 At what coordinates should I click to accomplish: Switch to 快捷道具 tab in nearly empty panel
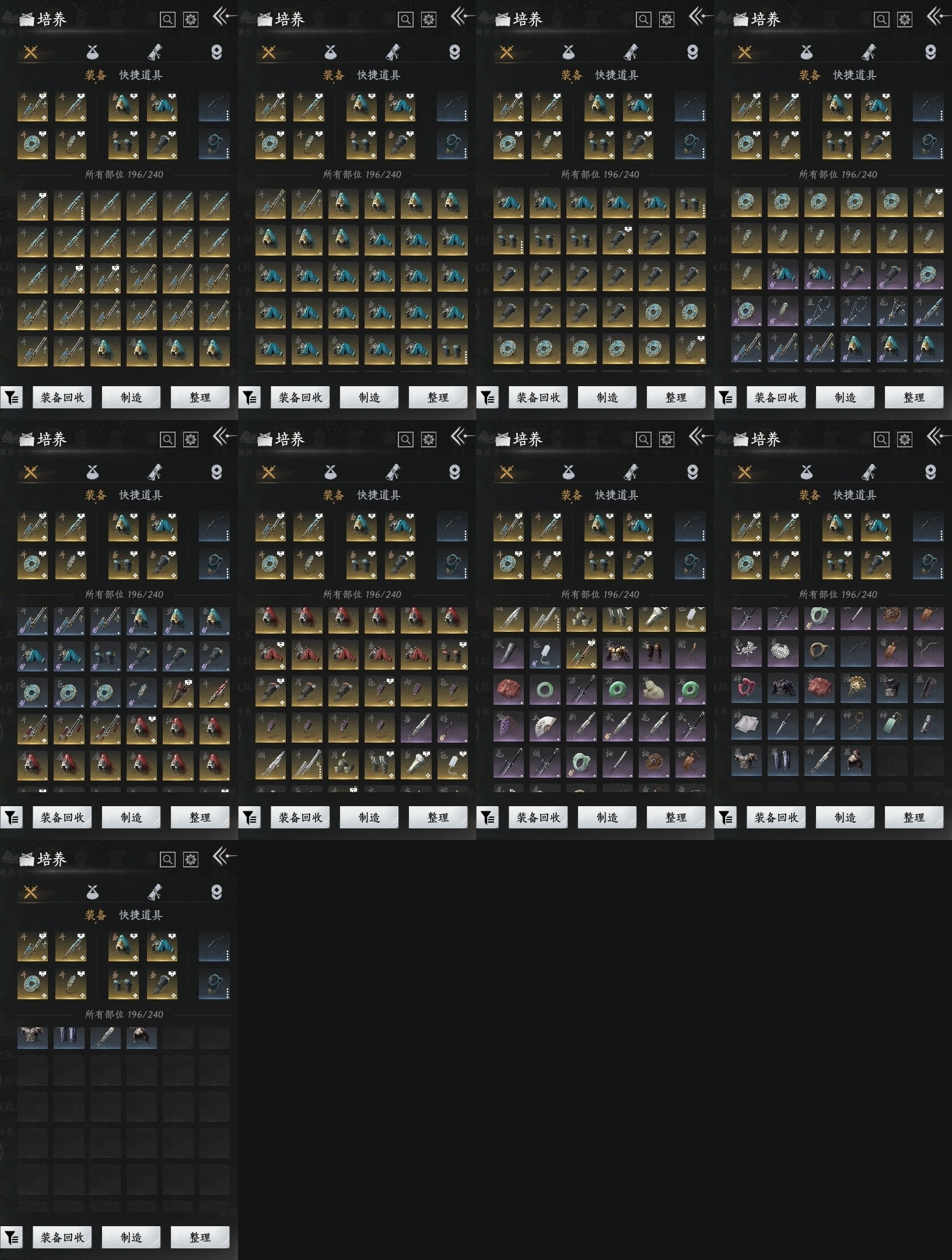pyautogui.click(x=141, y=915)
